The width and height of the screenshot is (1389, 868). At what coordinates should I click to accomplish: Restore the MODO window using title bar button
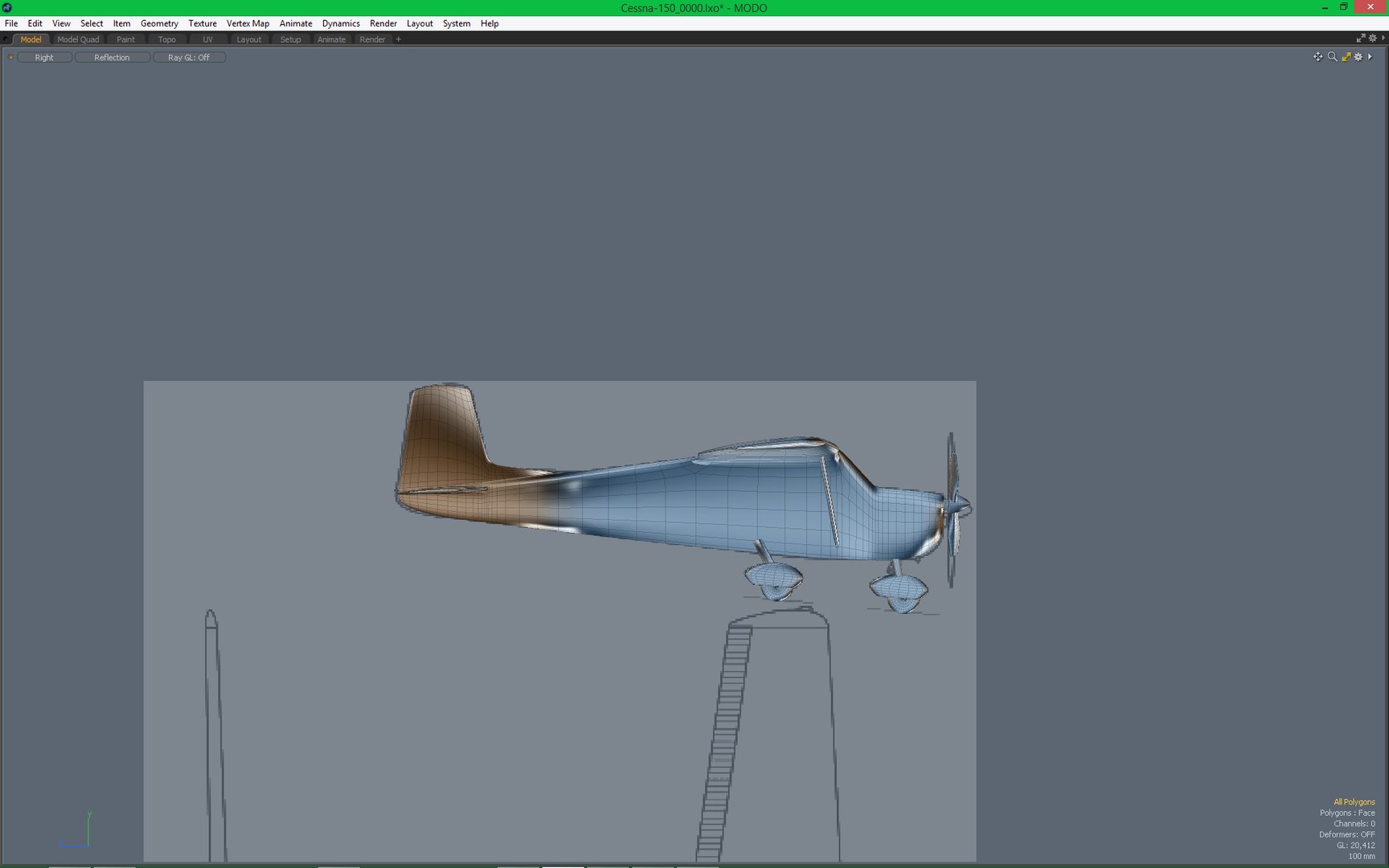pyautogui.click(x=1343, y=7)
